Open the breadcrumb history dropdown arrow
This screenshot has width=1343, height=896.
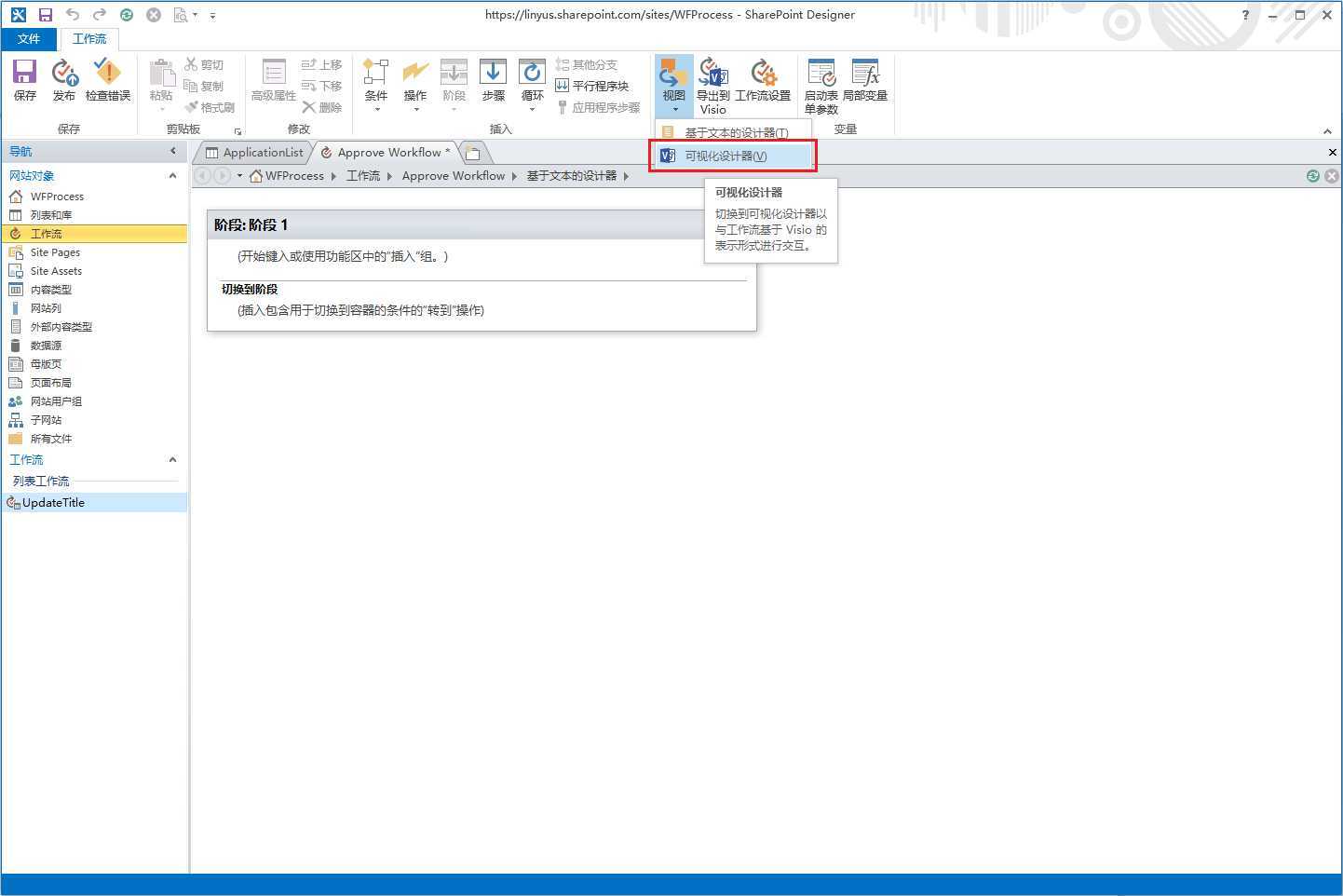point(239,176)
